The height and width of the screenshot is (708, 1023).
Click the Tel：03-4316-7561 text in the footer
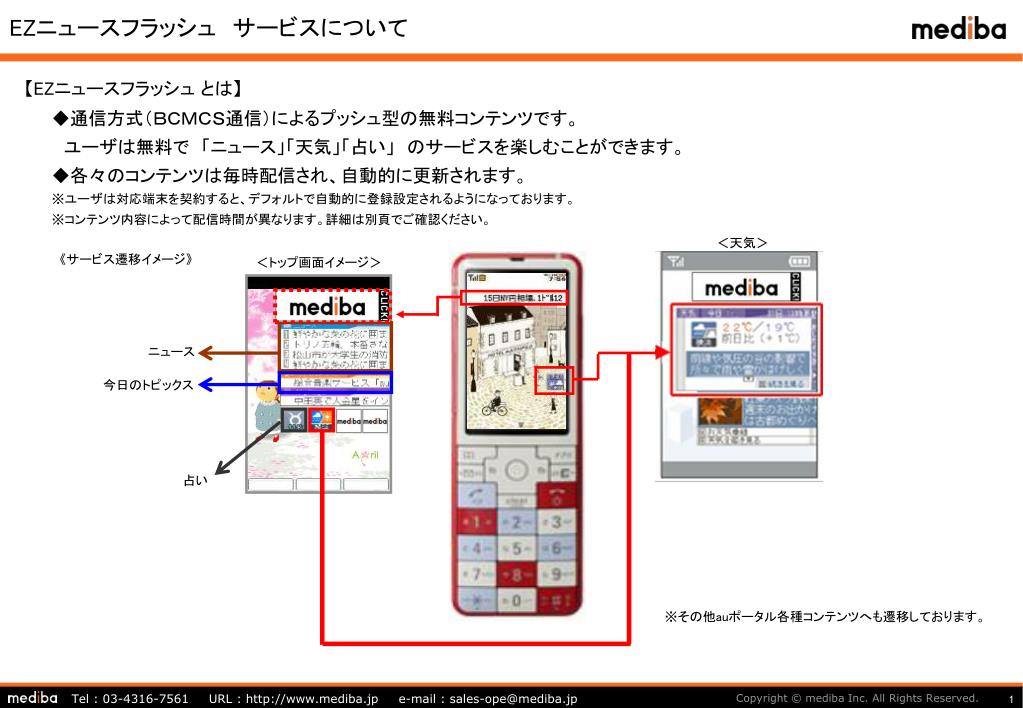130,698
